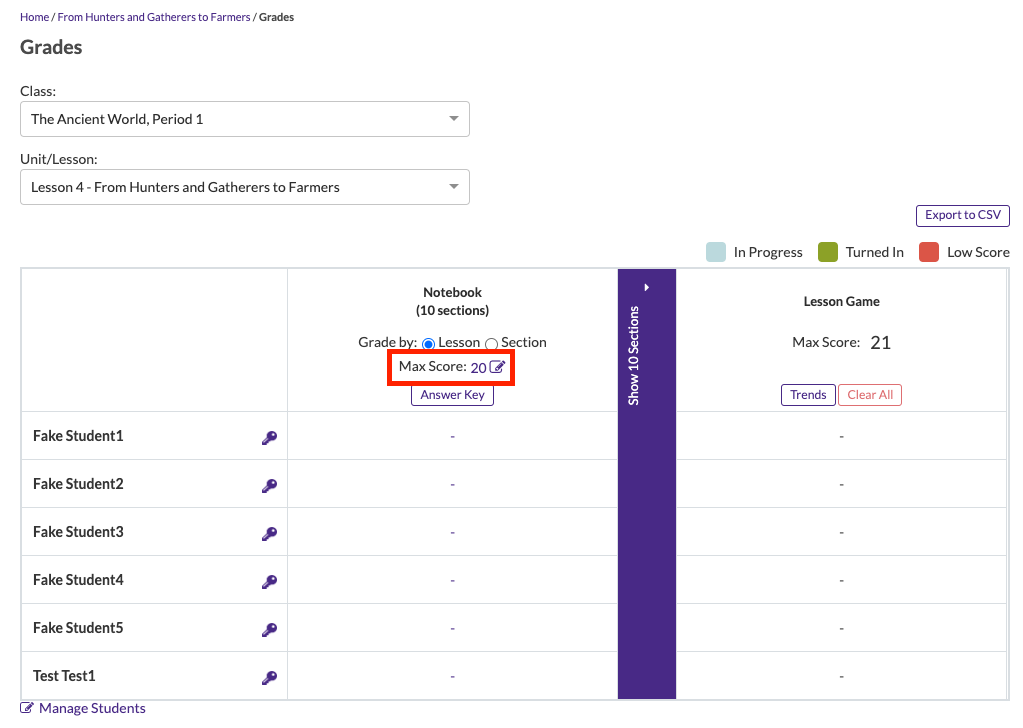Open the Unit/Lesson dropdown for Lesson 4
This screenshot has width=1023, height=728.
coord(244,186)
